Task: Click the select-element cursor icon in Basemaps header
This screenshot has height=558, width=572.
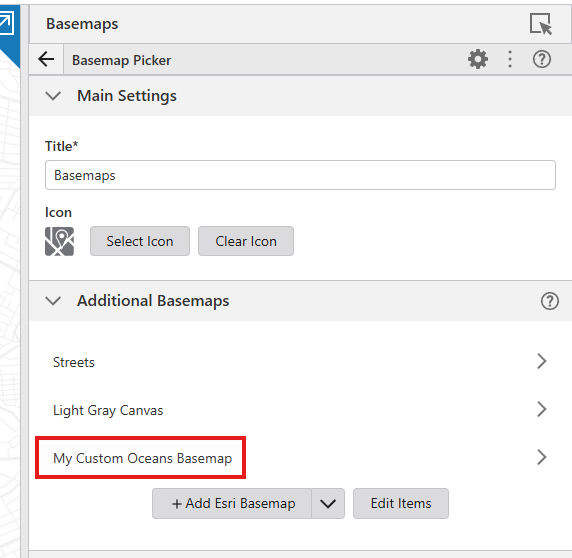Action: click(541, 24)
